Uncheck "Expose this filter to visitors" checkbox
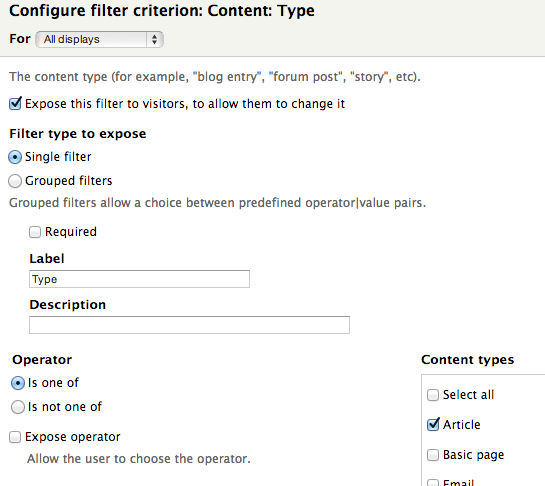The image size is (545, 486). coord(15,103)
